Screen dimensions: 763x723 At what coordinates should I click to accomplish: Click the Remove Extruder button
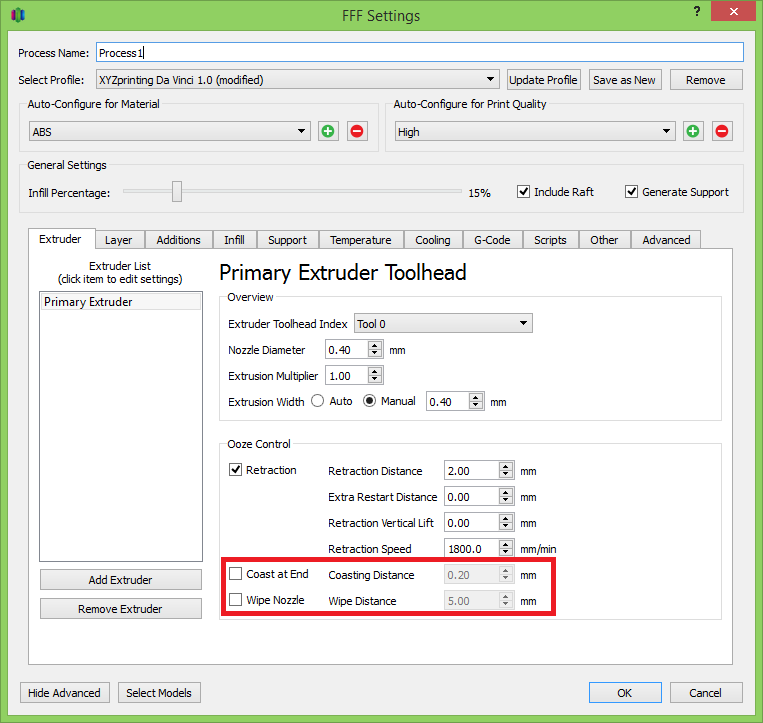click(121, 609)
